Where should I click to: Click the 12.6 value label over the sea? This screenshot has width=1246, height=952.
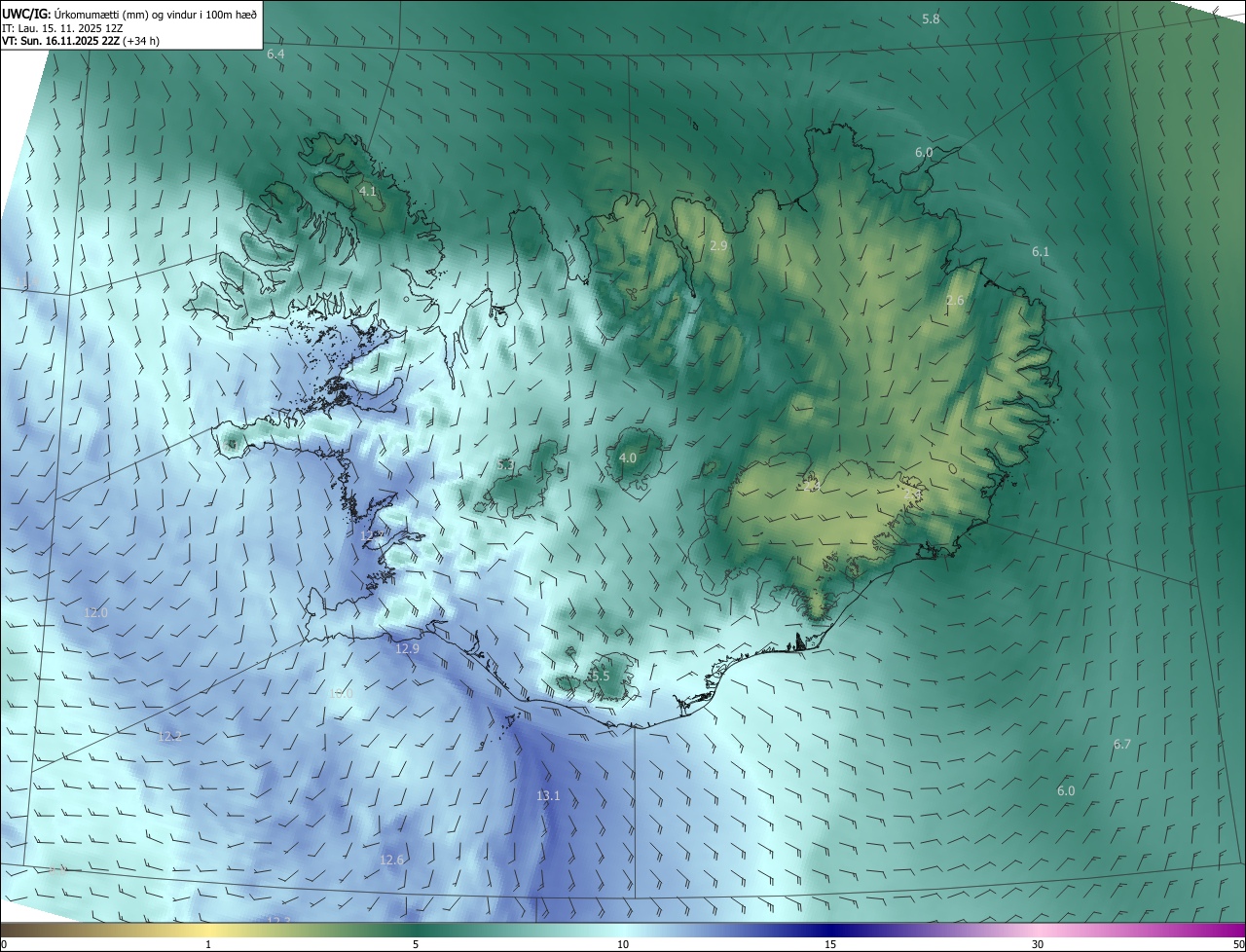coord(391,860)
